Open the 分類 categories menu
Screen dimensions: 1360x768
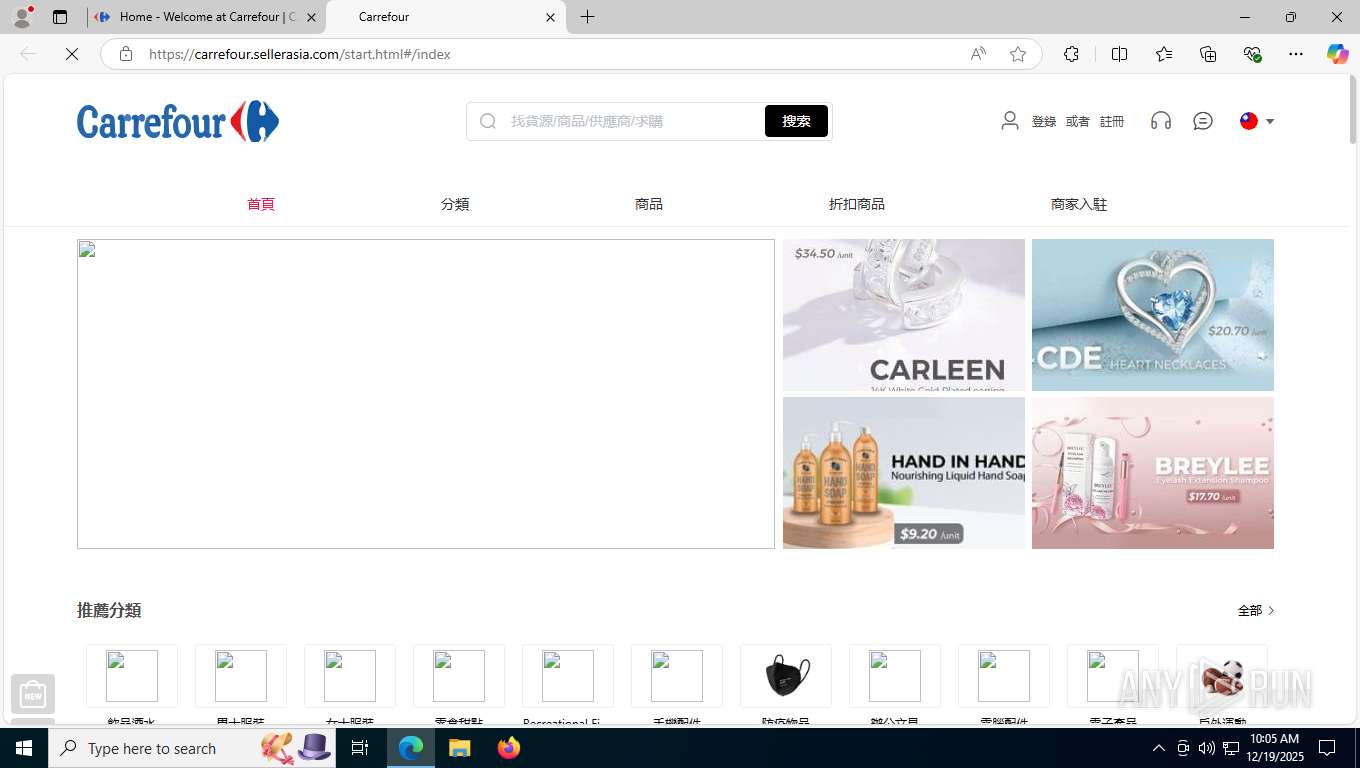click(x=455, y=204)
